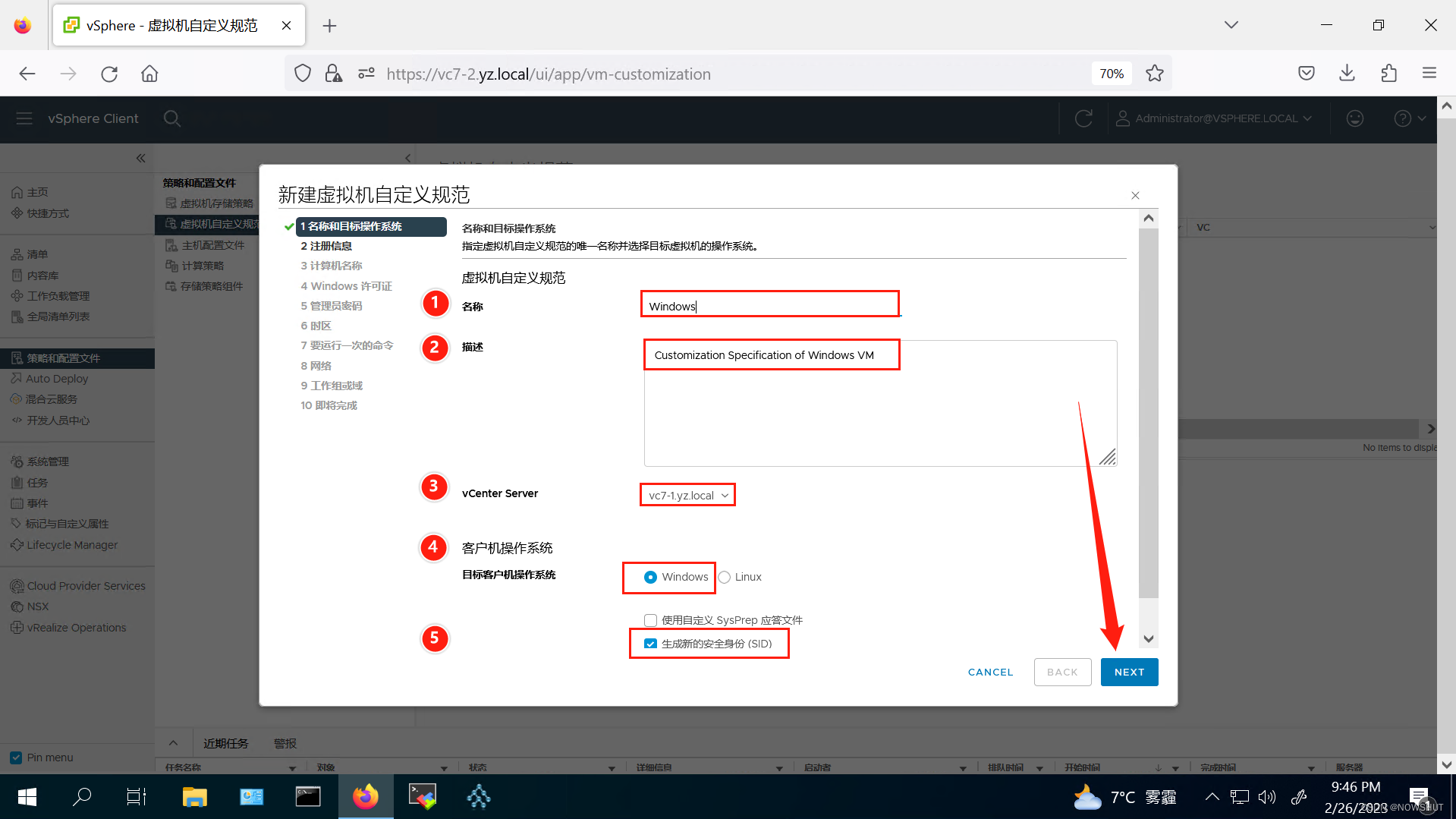1456x819 pixels.
Task: Open Task View on taskbar
Action: click(137, 797)
